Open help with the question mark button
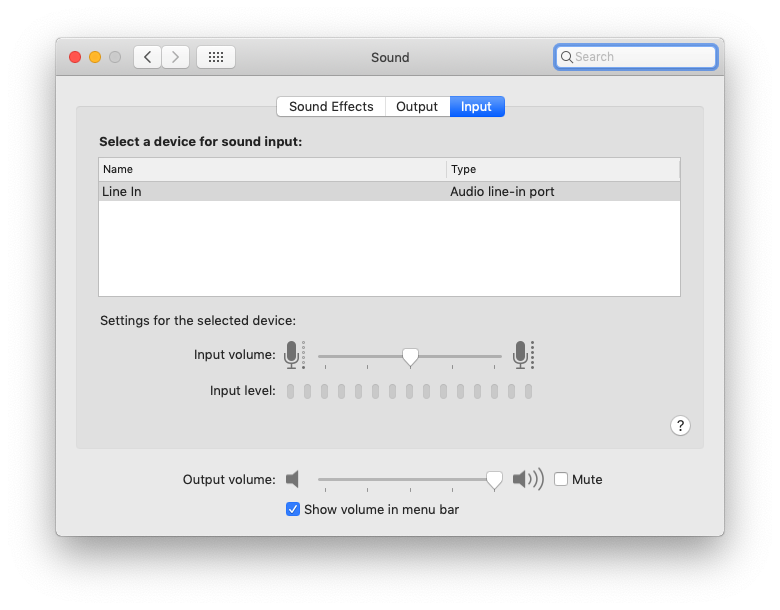The image size is (780, 610). [x=680, y=425]
